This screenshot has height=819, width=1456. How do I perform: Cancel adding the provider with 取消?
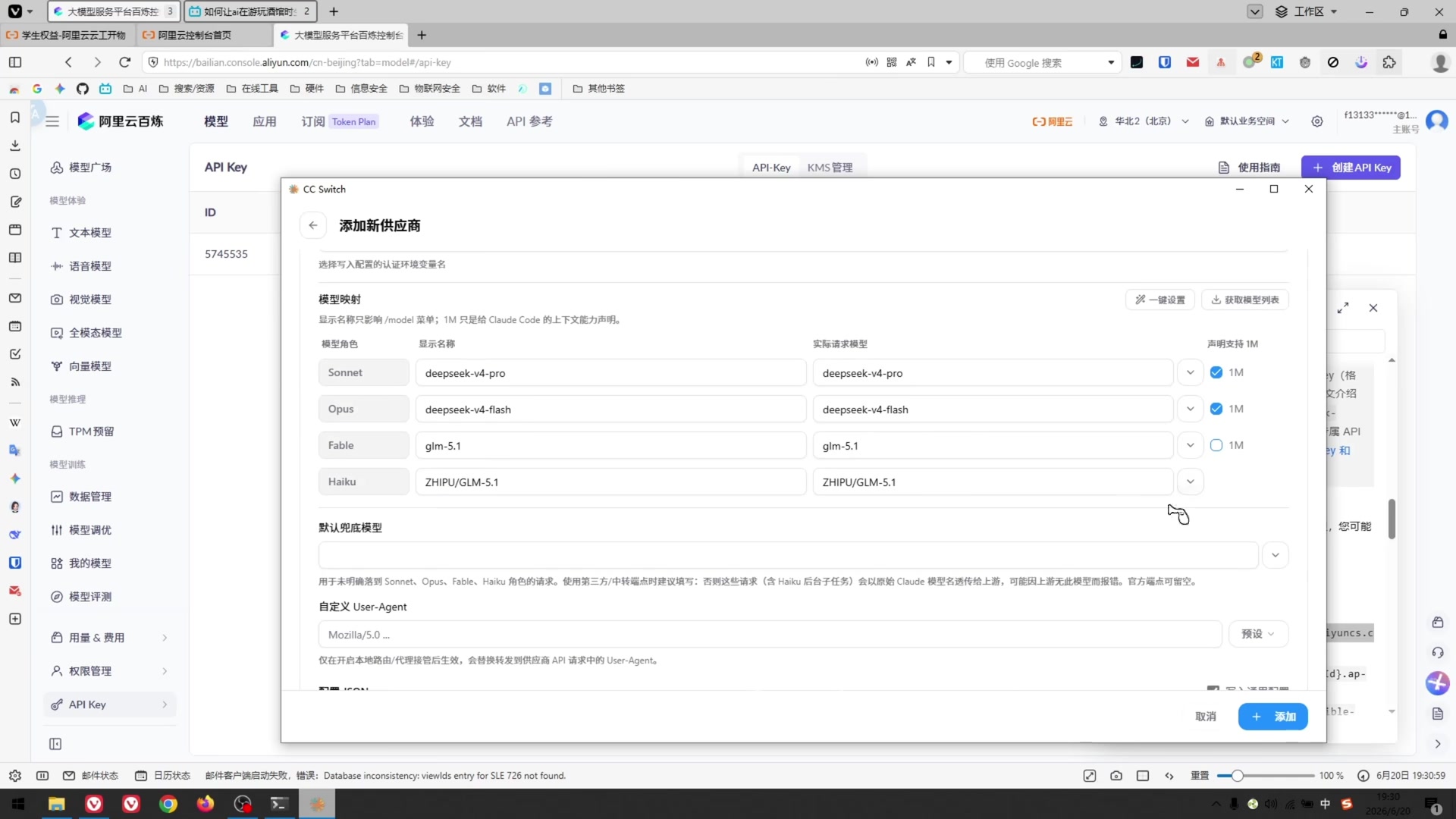(x=1206, y=717)
